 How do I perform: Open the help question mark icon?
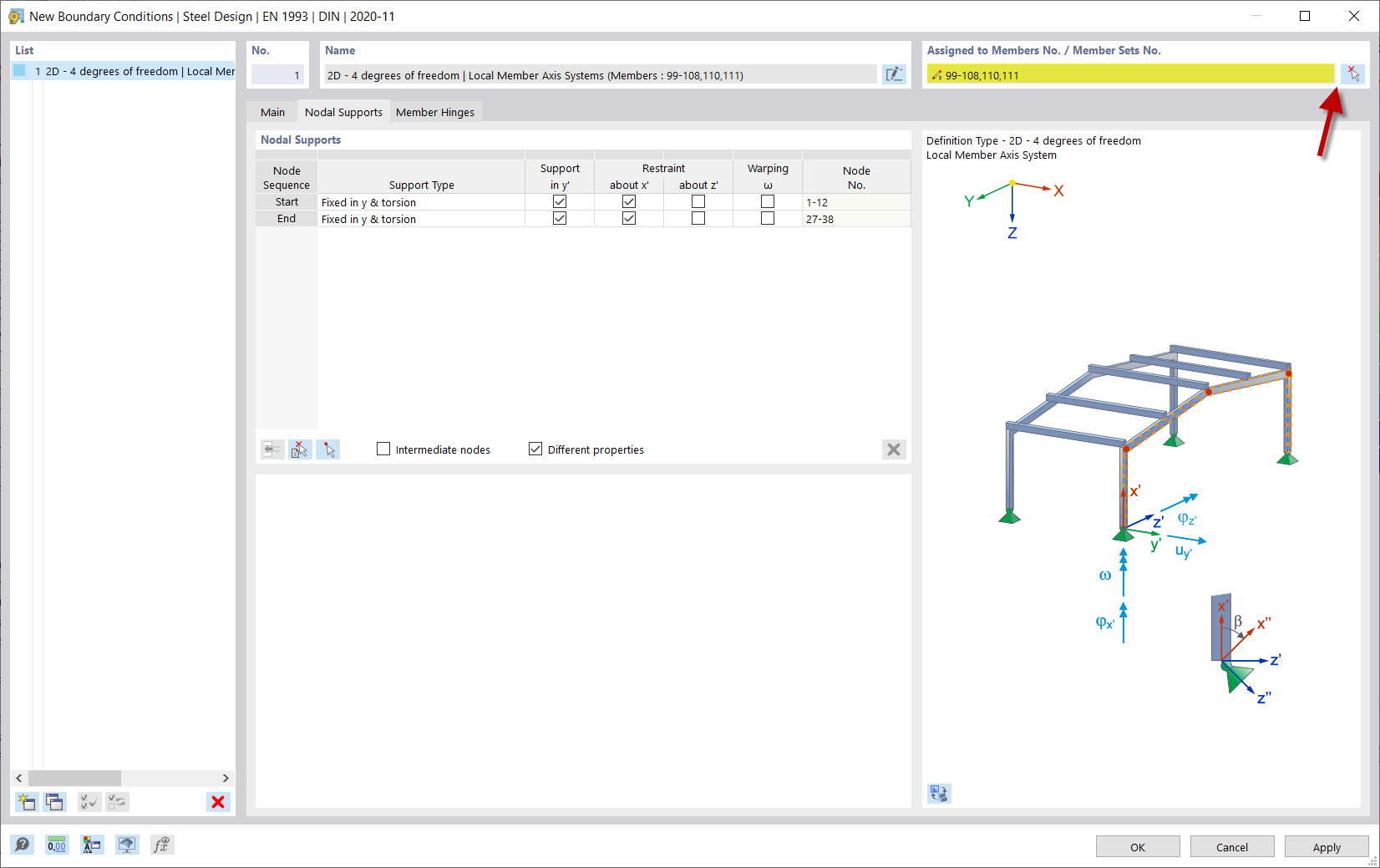[x=23, y=845]
